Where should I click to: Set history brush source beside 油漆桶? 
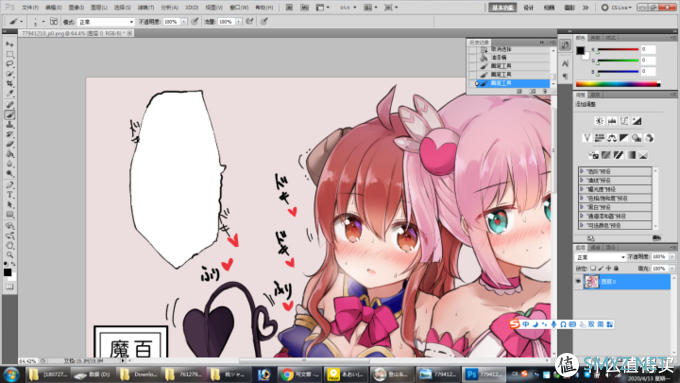click(472, 57)
